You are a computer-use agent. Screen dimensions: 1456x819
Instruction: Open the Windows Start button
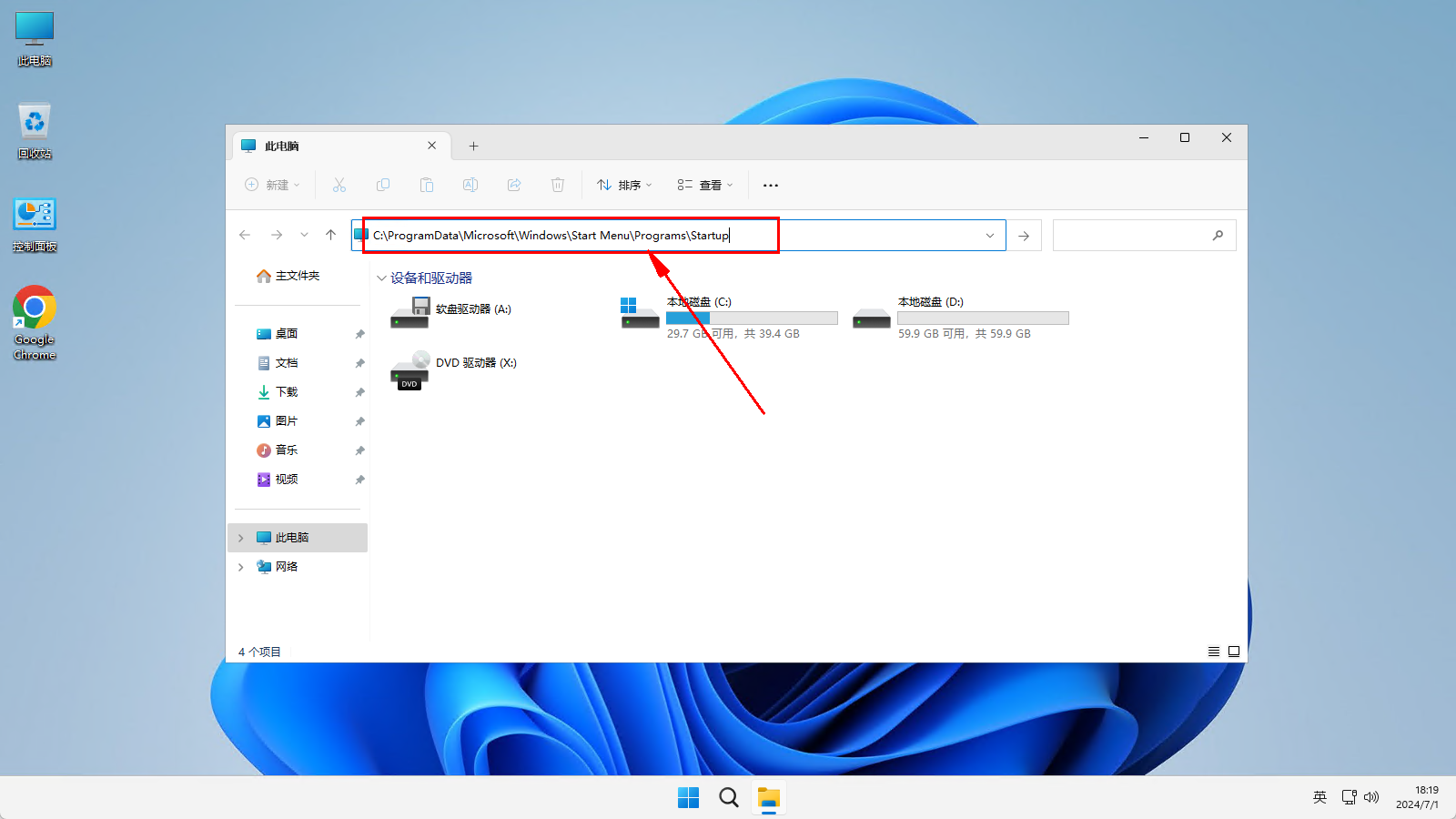click(689, 798)
